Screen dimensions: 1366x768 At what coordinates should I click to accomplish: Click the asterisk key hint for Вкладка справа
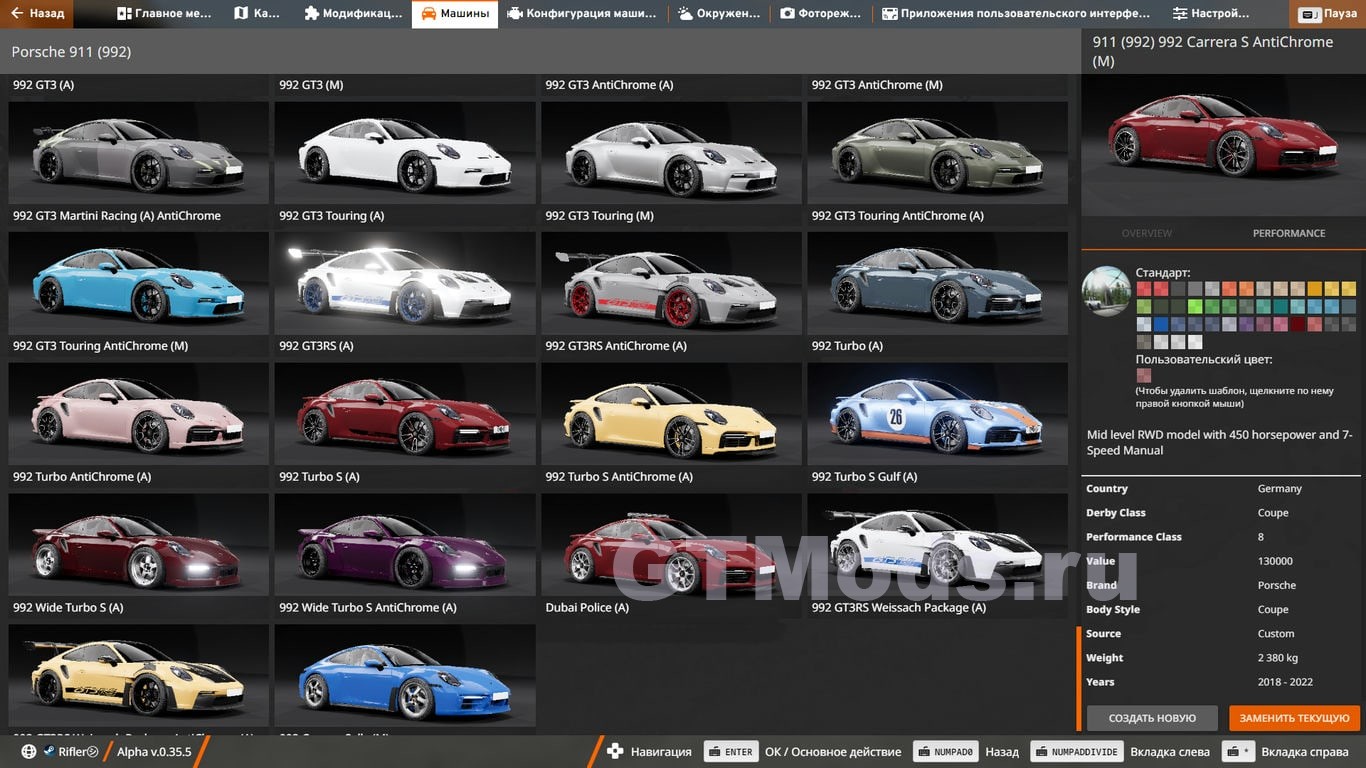click(1239, 752)
